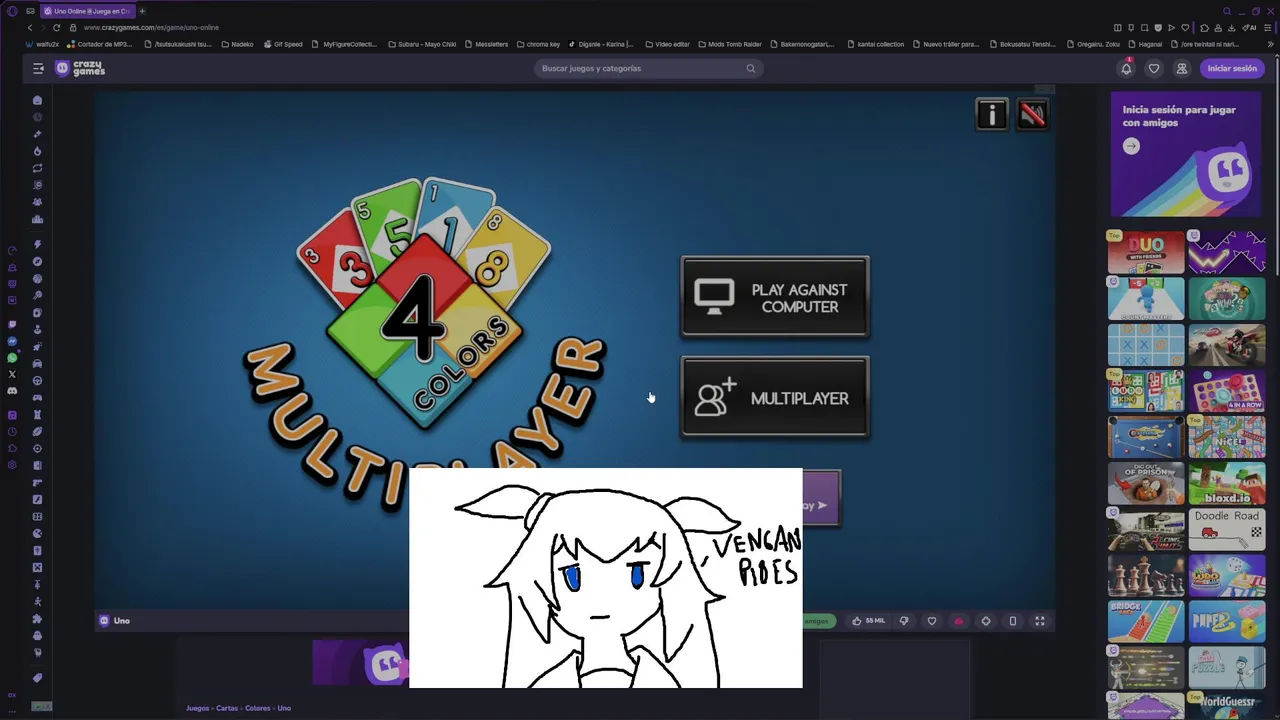Open WhatsApp in browser sidebar
This screenshot has height=720, width=1280.
12,358
